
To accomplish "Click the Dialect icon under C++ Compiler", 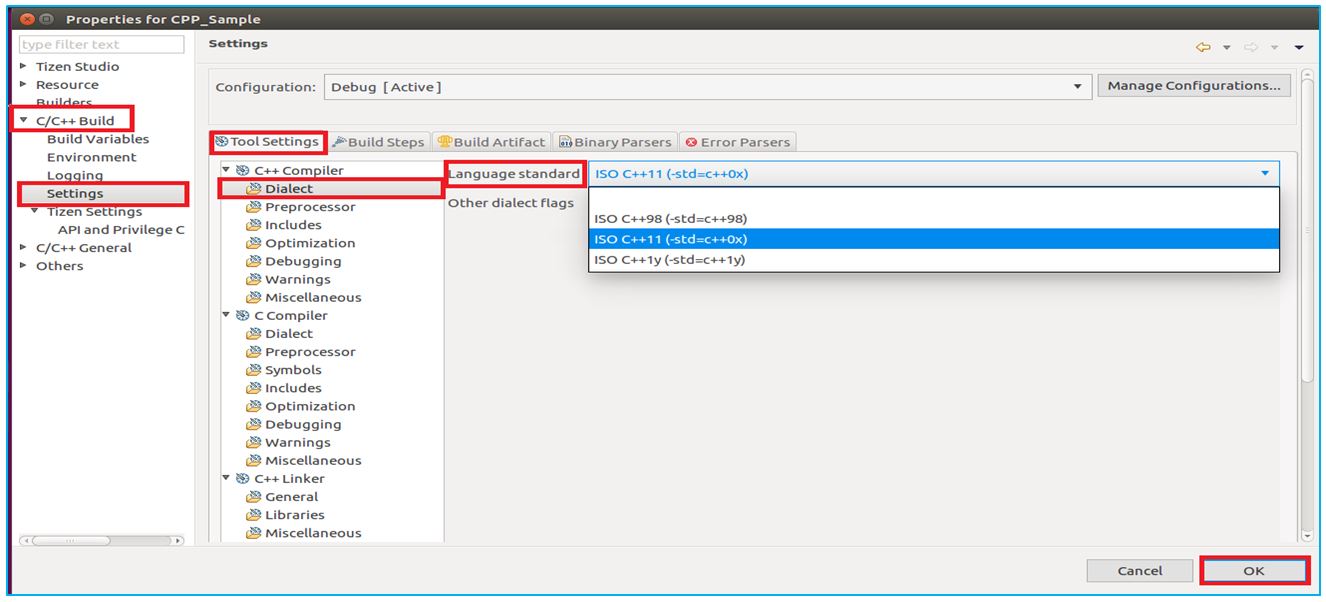I will pyautogui.click(x=254, y=189).
